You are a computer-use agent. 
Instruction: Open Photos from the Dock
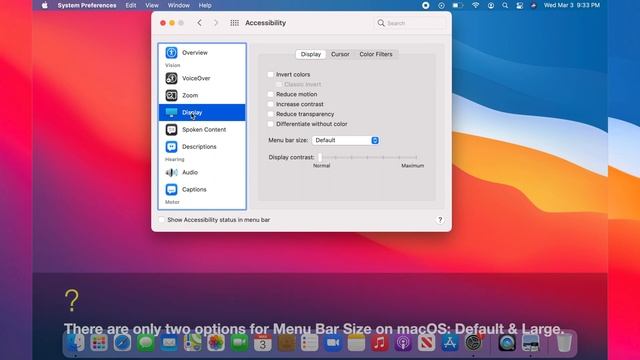(216, 343)
